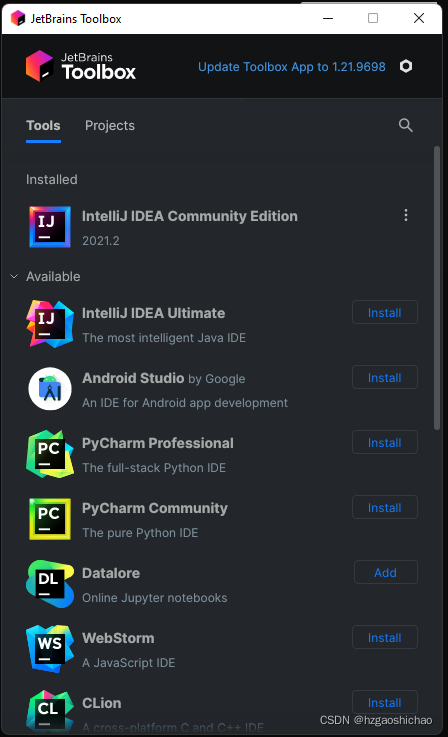This screenshot has width=448, height=737.
Task: Click the PyCharm Professional icon
Action: click(50, 454)
